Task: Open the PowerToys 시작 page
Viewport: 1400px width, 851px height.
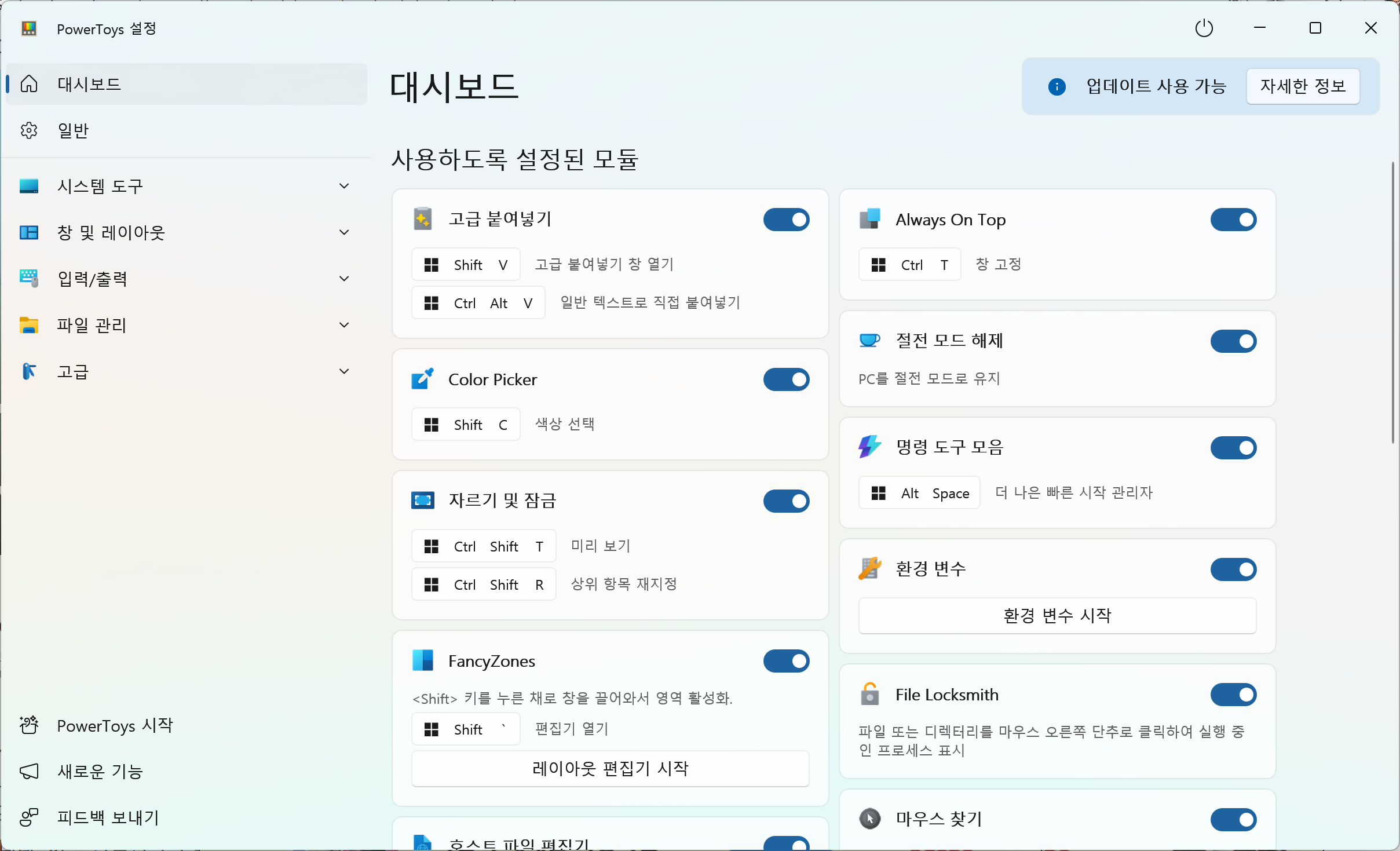Action: point(187,725)
